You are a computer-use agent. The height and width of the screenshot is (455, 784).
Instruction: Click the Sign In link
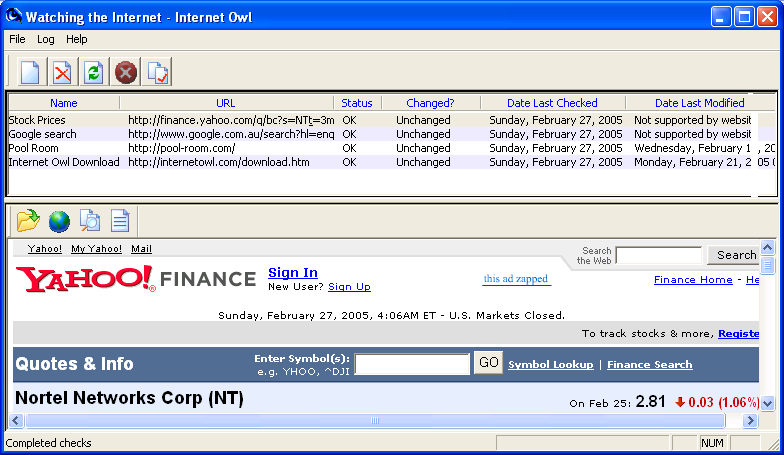point(293,272)
